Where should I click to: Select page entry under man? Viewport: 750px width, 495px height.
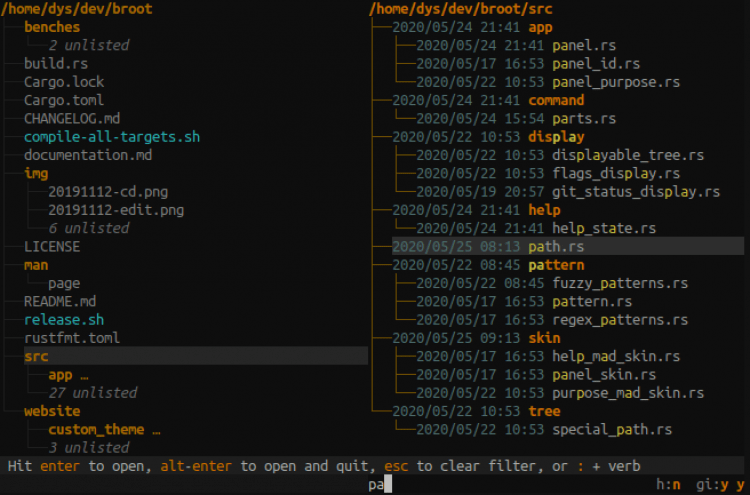pyautogui.click(x=64, y=283)
